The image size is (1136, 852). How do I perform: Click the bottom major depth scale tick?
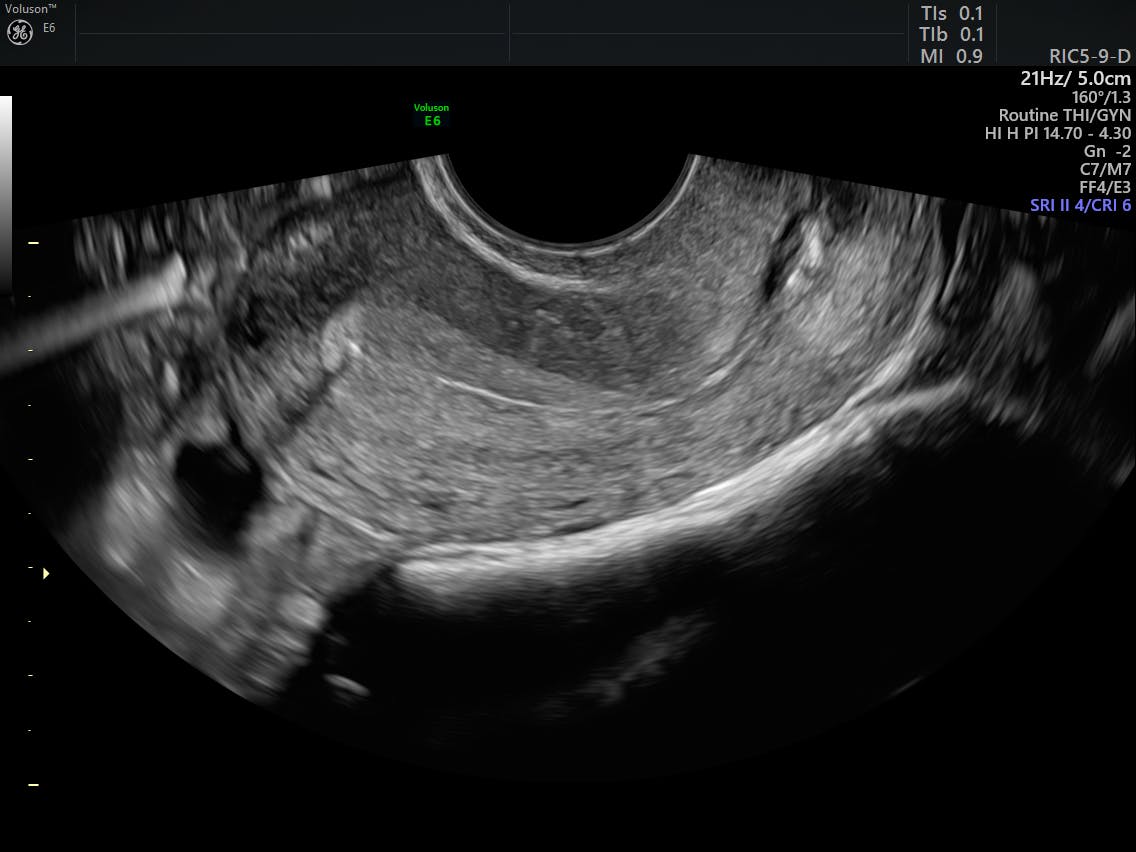click(33, 785)
